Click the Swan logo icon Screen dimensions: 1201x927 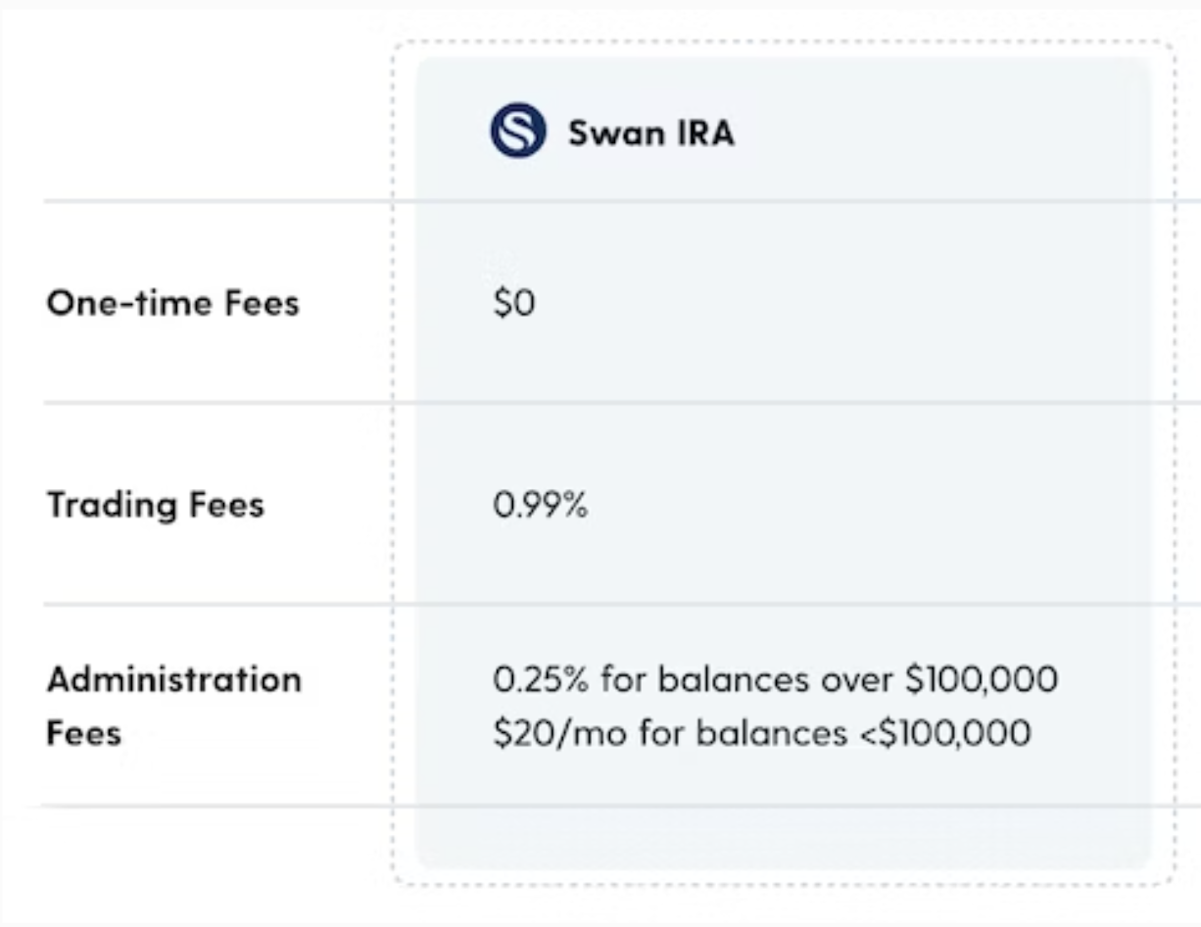(x=518, y=131)
